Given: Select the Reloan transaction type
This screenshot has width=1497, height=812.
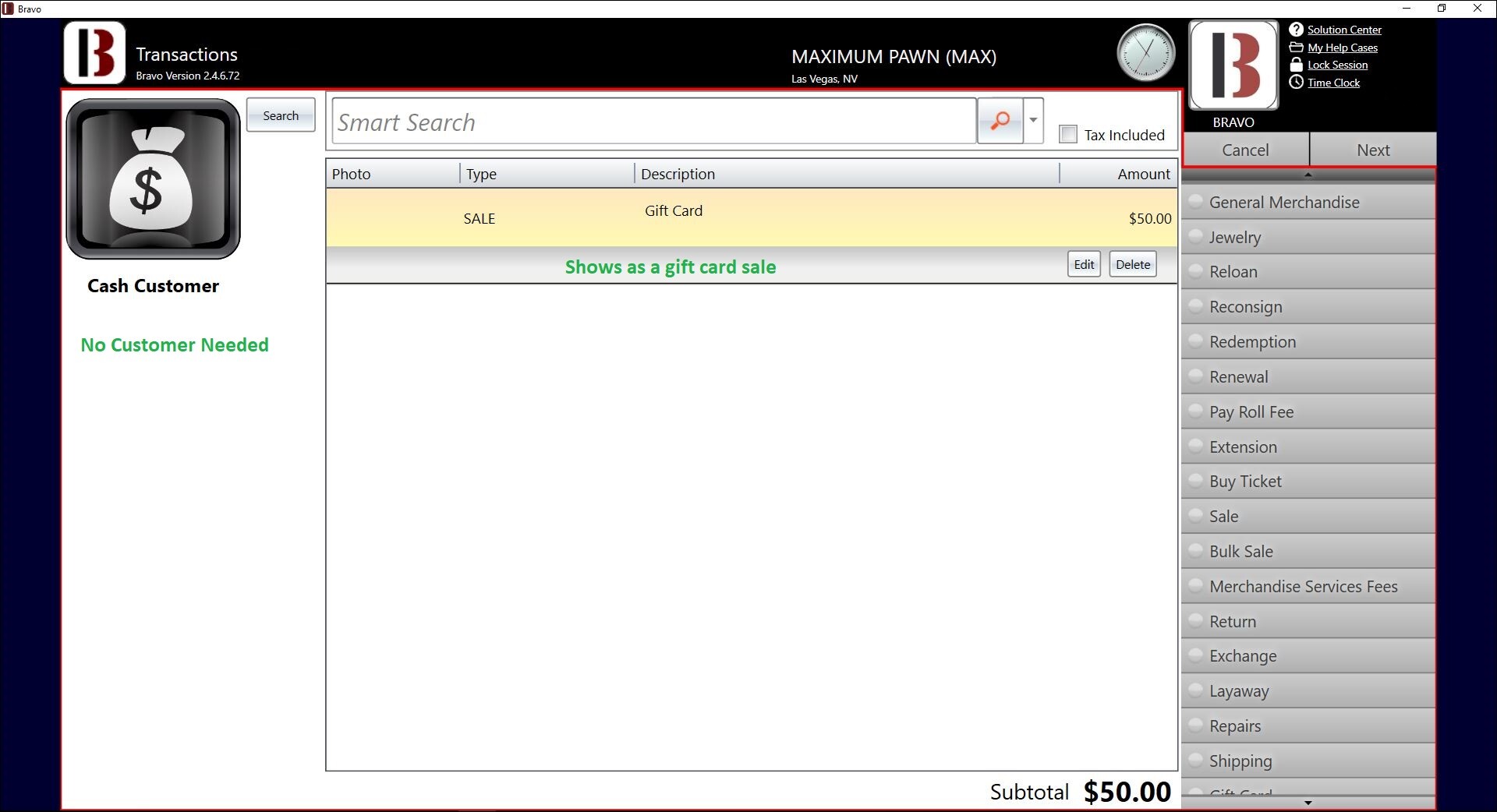Looking at the screenshot, I should point(1308,272).
